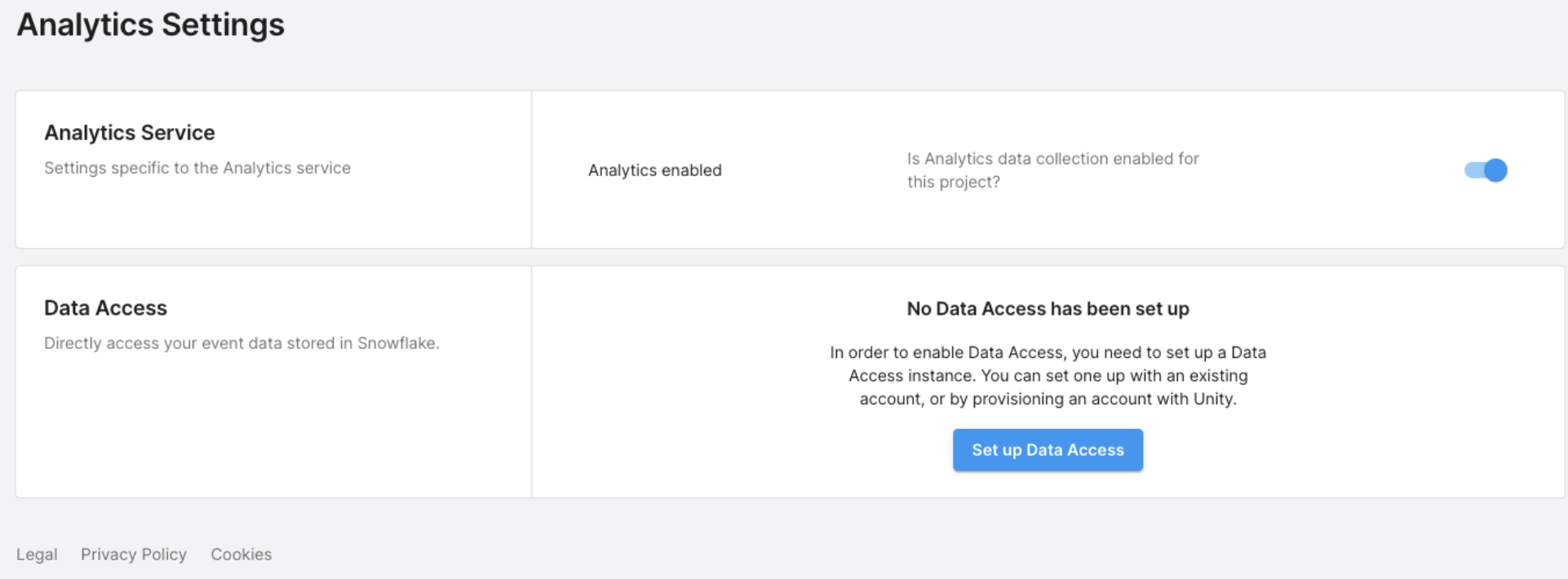
Task: Click the Data Access section heading
Action: click(105, 308)
